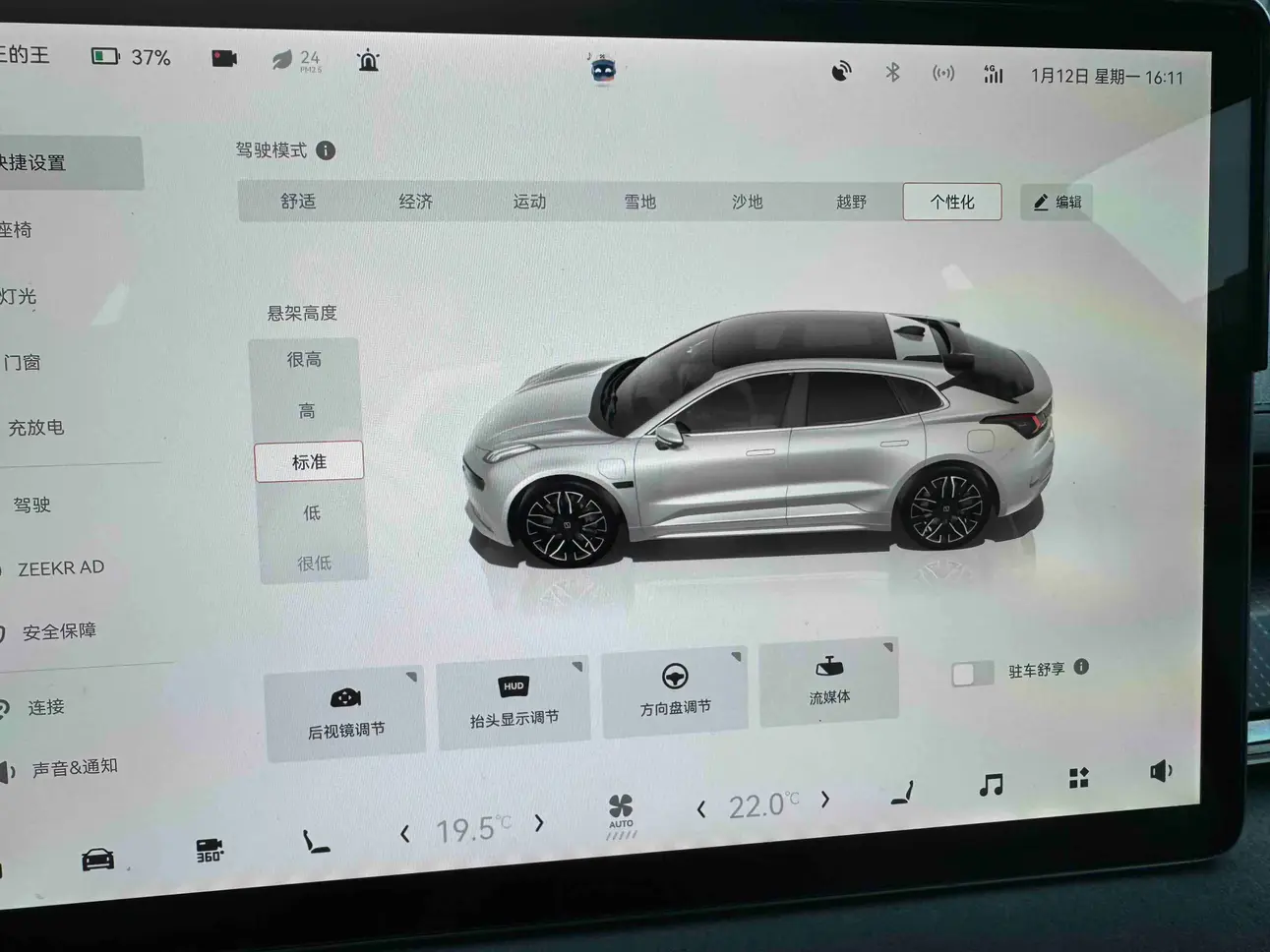Tap the car icon in bottom dock
The image size is (1270, 952).
(96, 860)
